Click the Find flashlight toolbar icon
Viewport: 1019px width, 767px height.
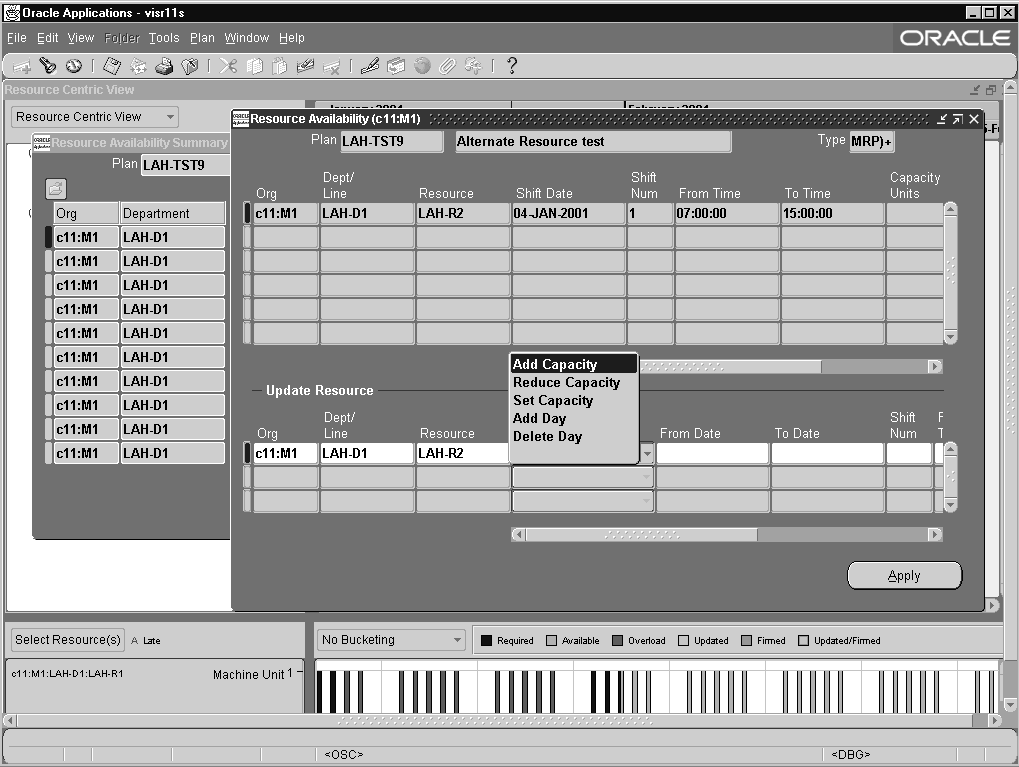tap(47, 66)
